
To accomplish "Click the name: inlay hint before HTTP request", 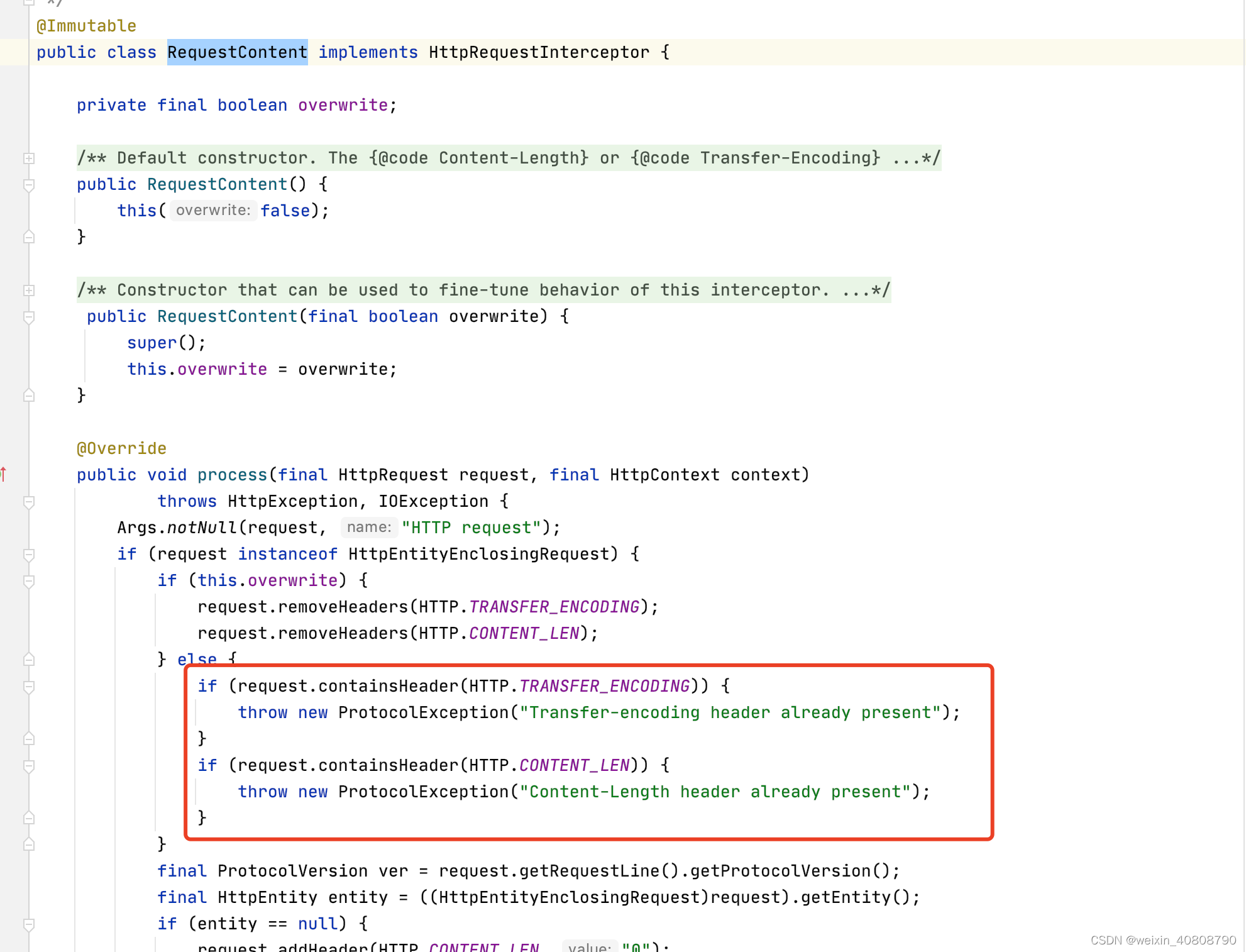I will pos(368,527).
